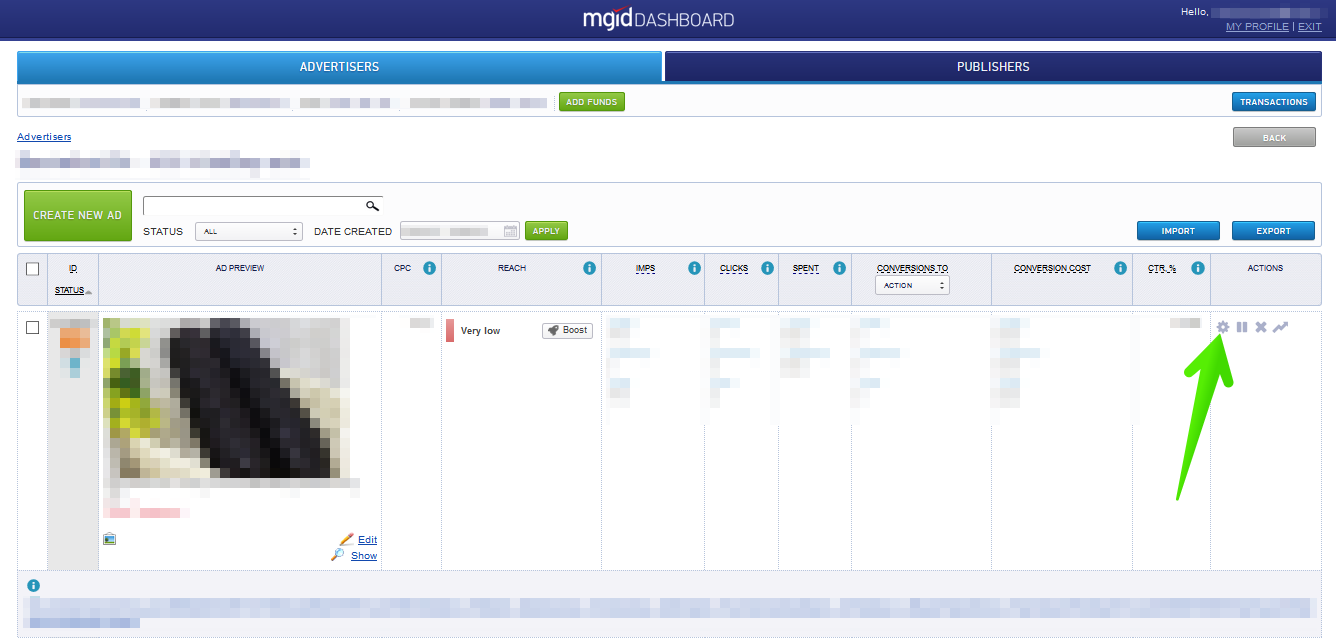Click the EXIT link
This screenshot has height=638, width=1336.
coord(1309,27)
